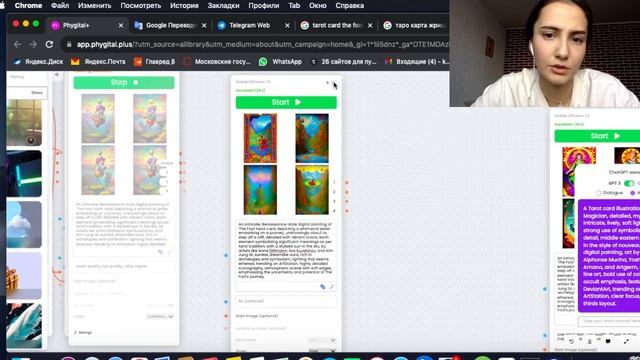This screenshot has height=360, width=640.
Task: Select top-left generated image in middle node
Action: [x=260, y=138]
